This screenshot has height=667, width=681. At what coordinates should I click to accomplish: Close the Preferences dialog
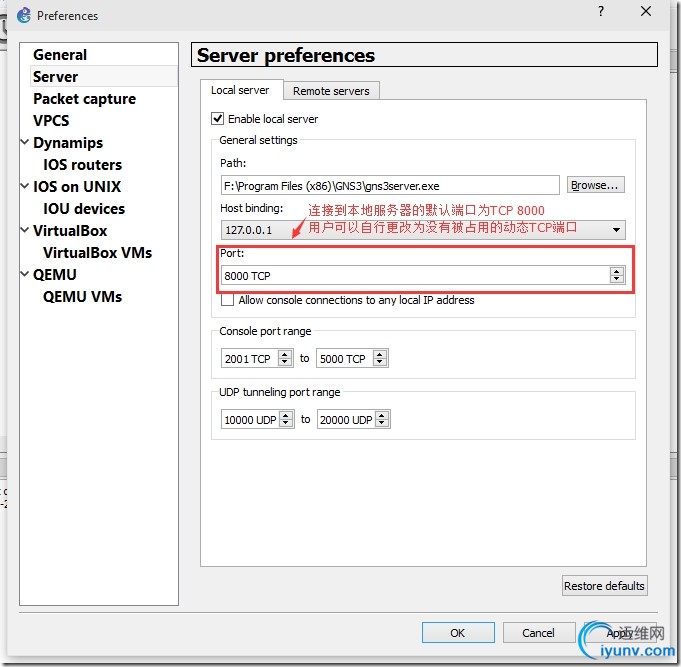pos(646,11)
